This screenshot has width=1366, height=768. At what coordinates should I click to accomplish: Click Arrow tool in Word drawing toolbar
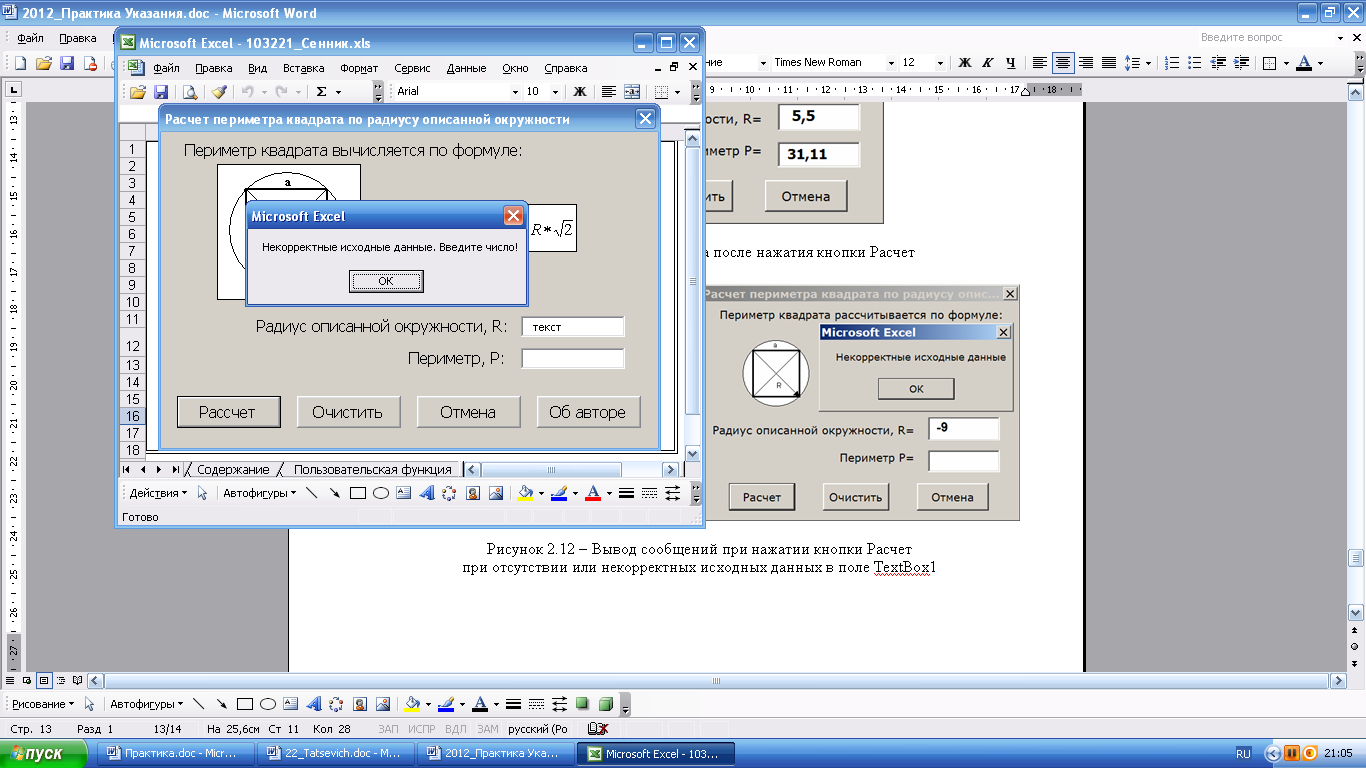point(221,704)
